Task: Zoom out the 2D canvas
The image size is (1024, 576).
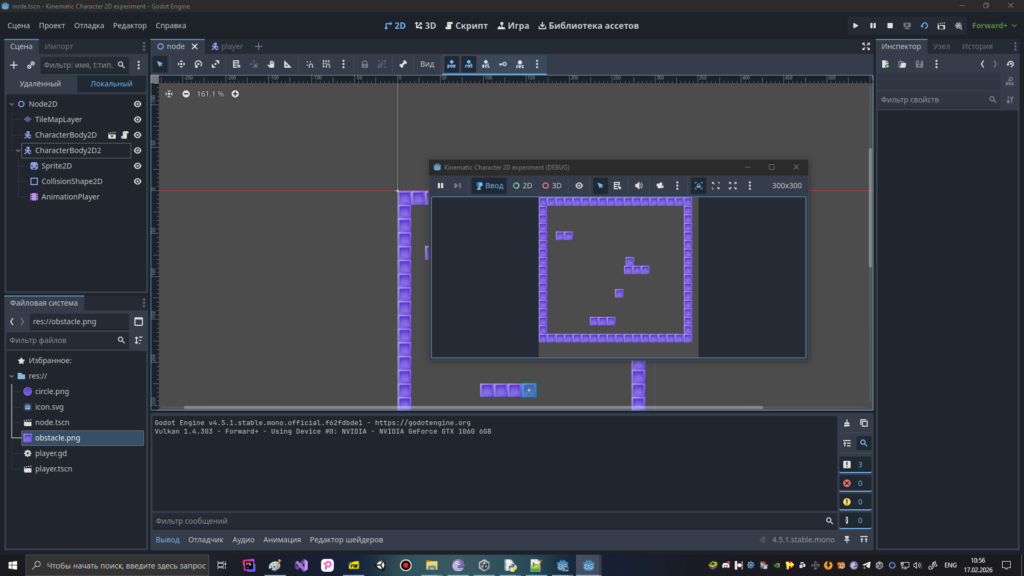Action: [186, 94]
